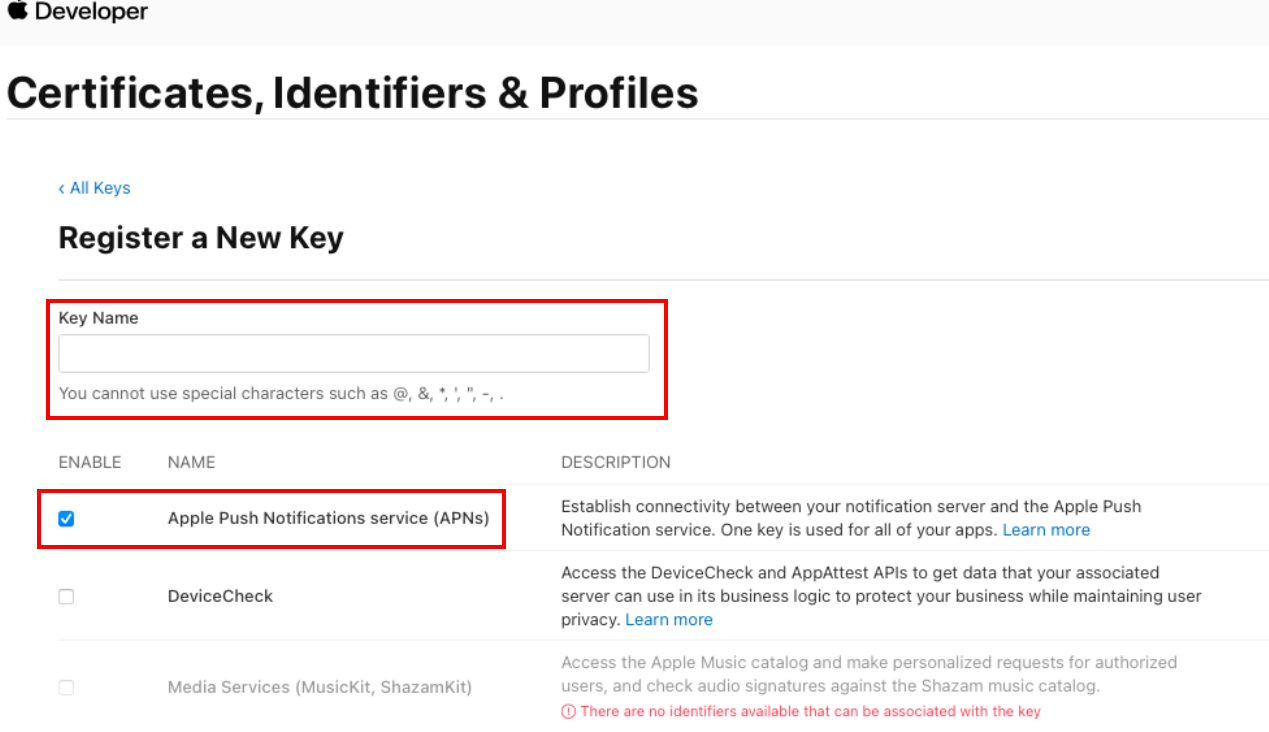The image size is (1269, 732).
Task: Click the Developer text in top bar
Action: (91, 12)
